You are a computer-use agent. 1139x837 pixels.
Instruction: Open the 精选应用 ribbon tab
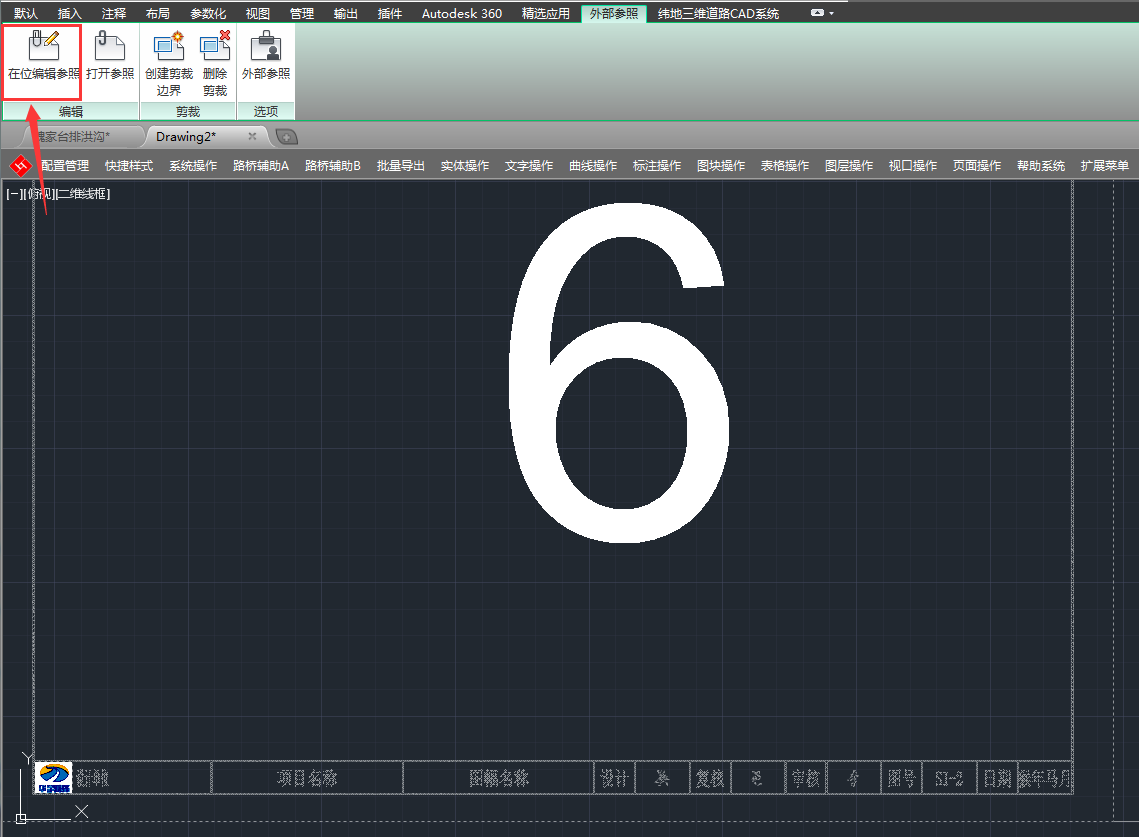[546, 13]
